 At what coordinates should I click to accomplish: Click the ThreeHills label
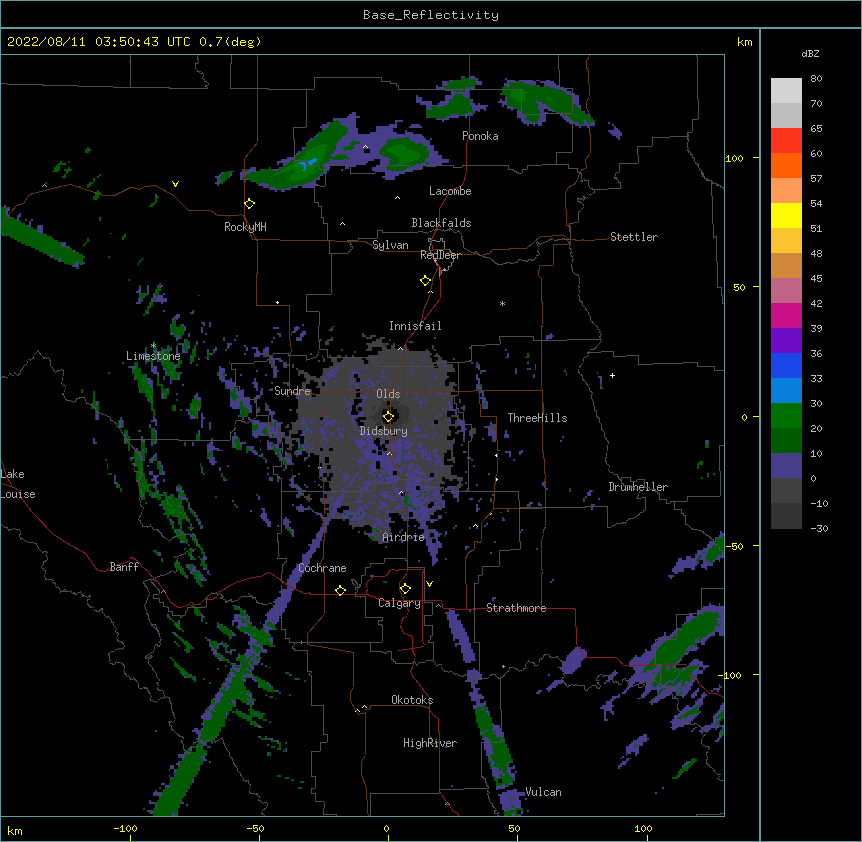pos(537,418)
